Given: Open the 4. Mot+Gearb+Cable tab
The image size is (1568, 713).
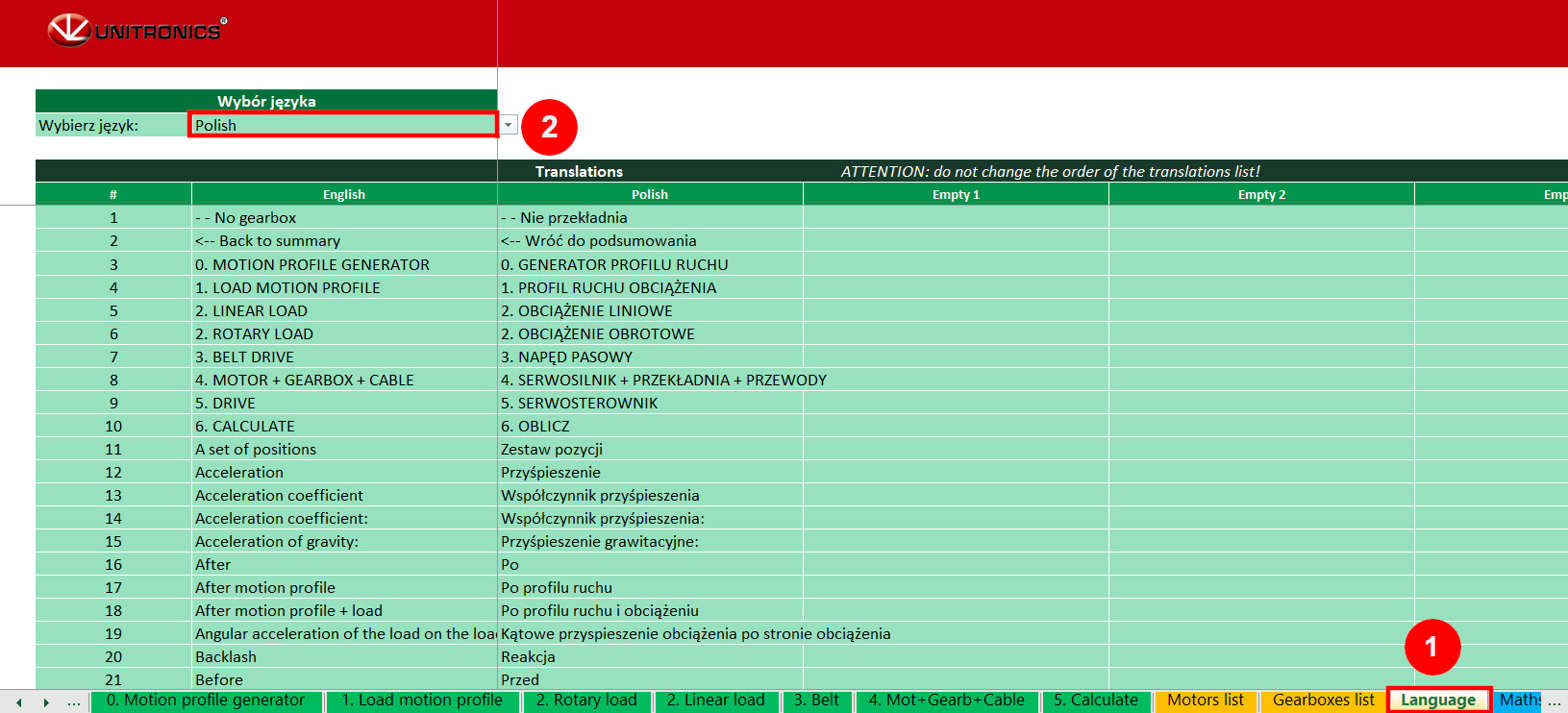Looking at the screenshot, I should coord(947,701).
